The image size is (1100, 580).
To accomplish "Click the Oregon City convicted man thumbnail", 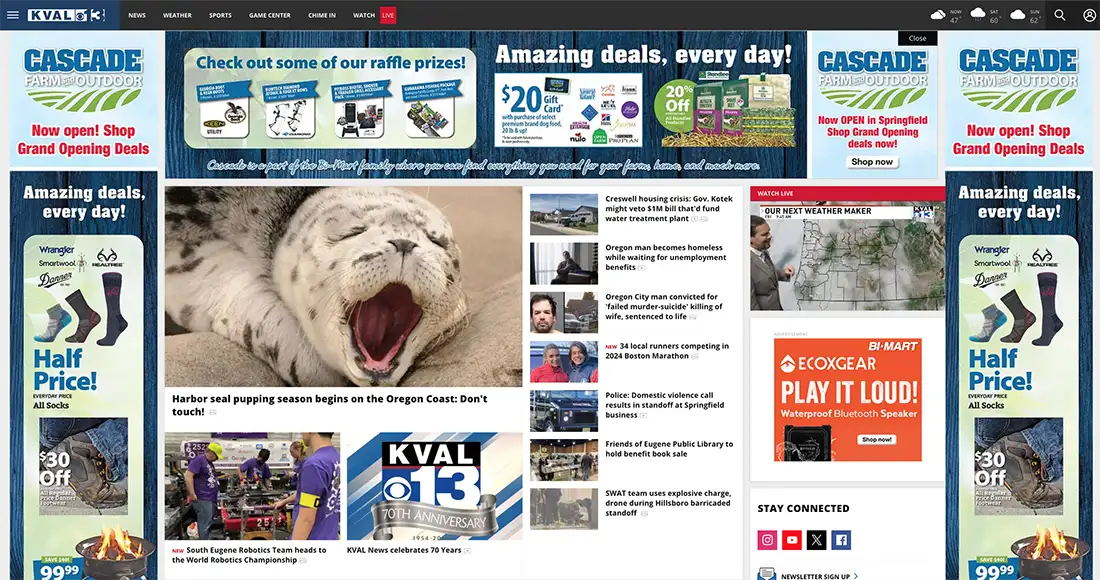I will pos(564,313).
